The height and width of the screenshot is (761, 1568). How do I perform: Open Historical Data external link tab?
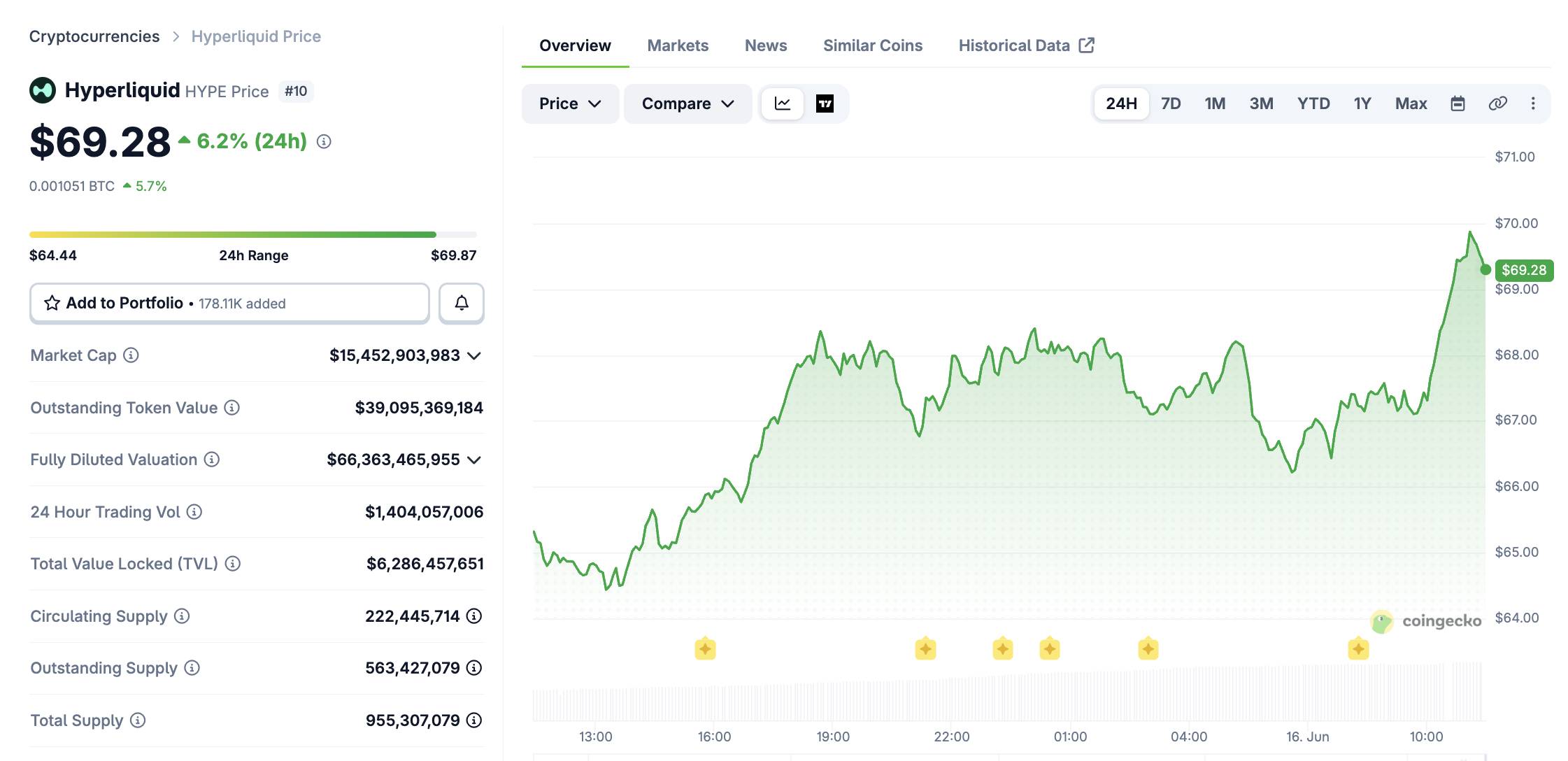(x=1027, y=45)
